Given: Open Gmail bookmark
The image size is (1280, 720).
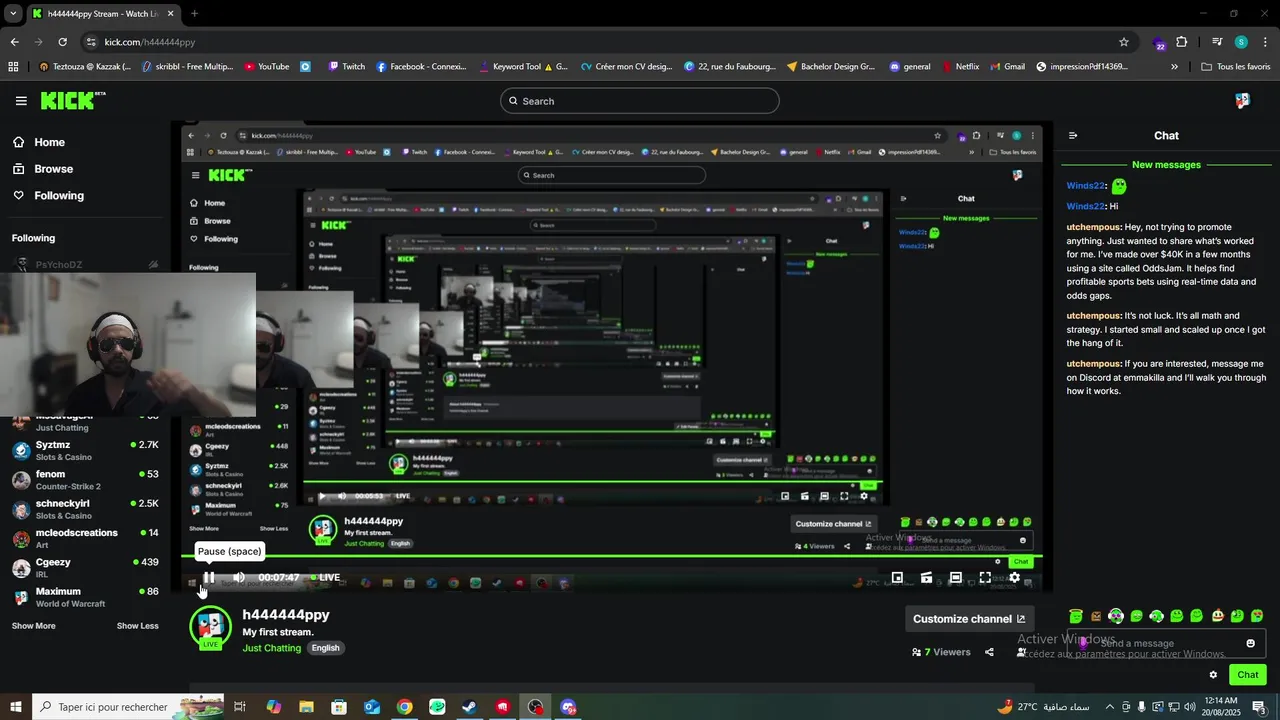Looking at the screenshot, I should [x=1008, y=67].
